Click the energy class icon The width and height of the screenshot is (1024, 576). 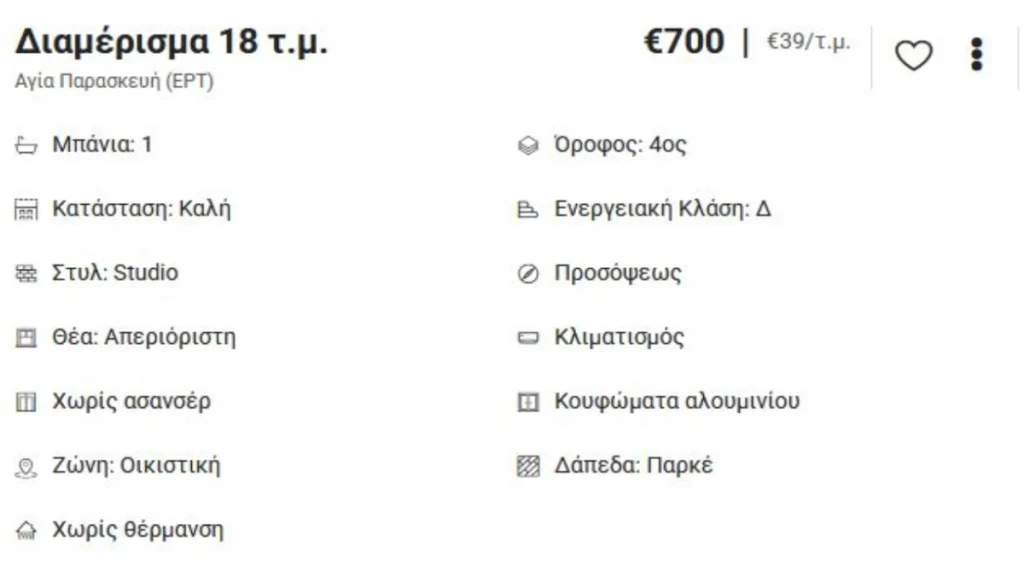coord(528,210)
